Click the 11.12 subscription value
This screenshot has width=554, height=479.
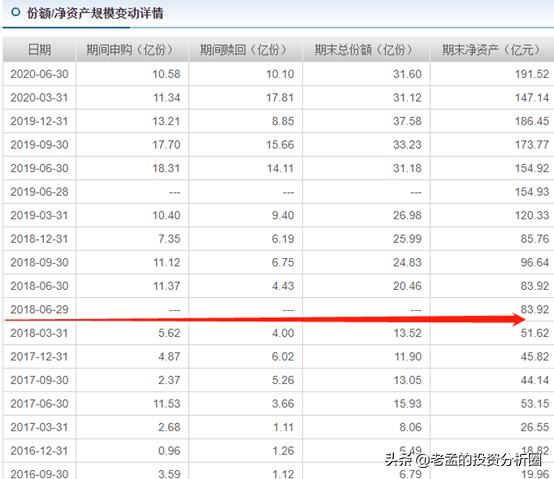point(166,262)
